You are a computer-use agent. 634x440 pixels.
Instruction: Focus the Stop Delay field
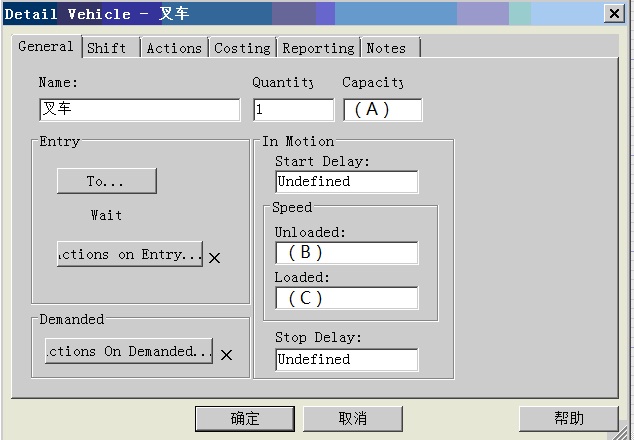[x=346, y=359]
